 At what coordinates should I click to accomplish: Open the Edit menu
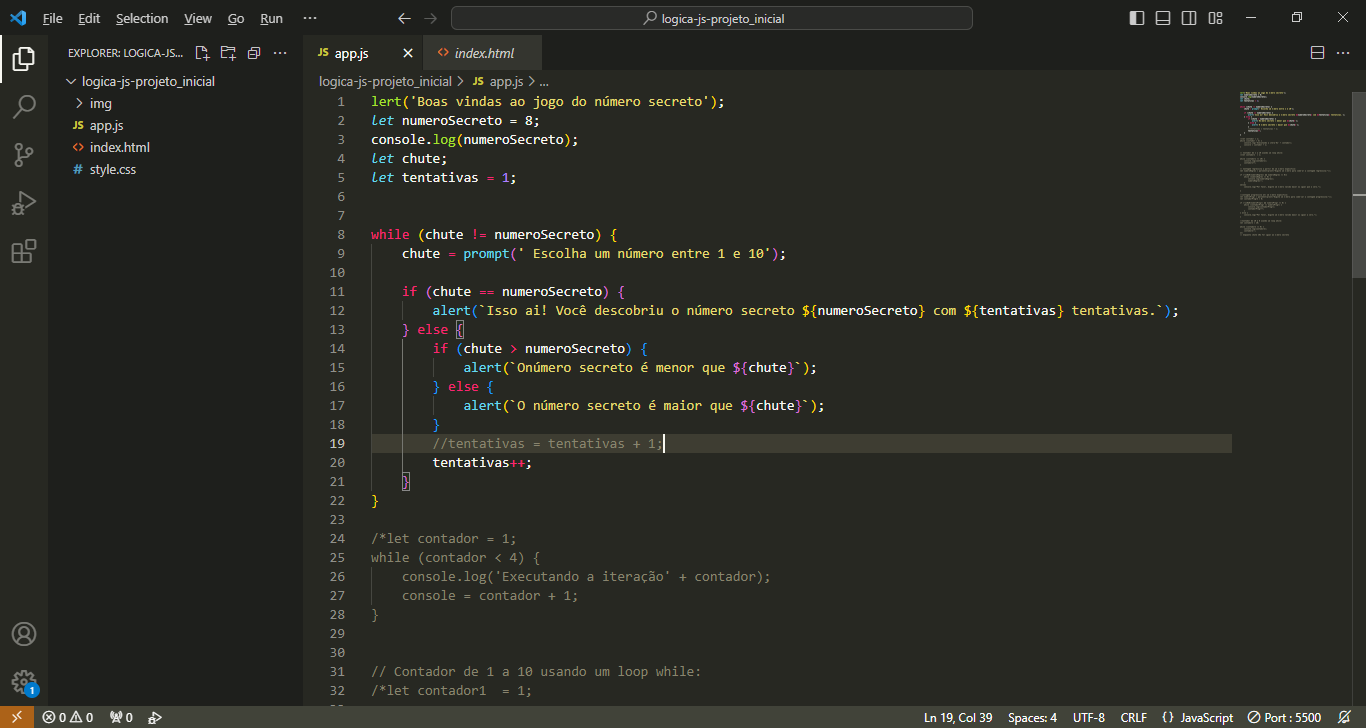click(89, 18)
